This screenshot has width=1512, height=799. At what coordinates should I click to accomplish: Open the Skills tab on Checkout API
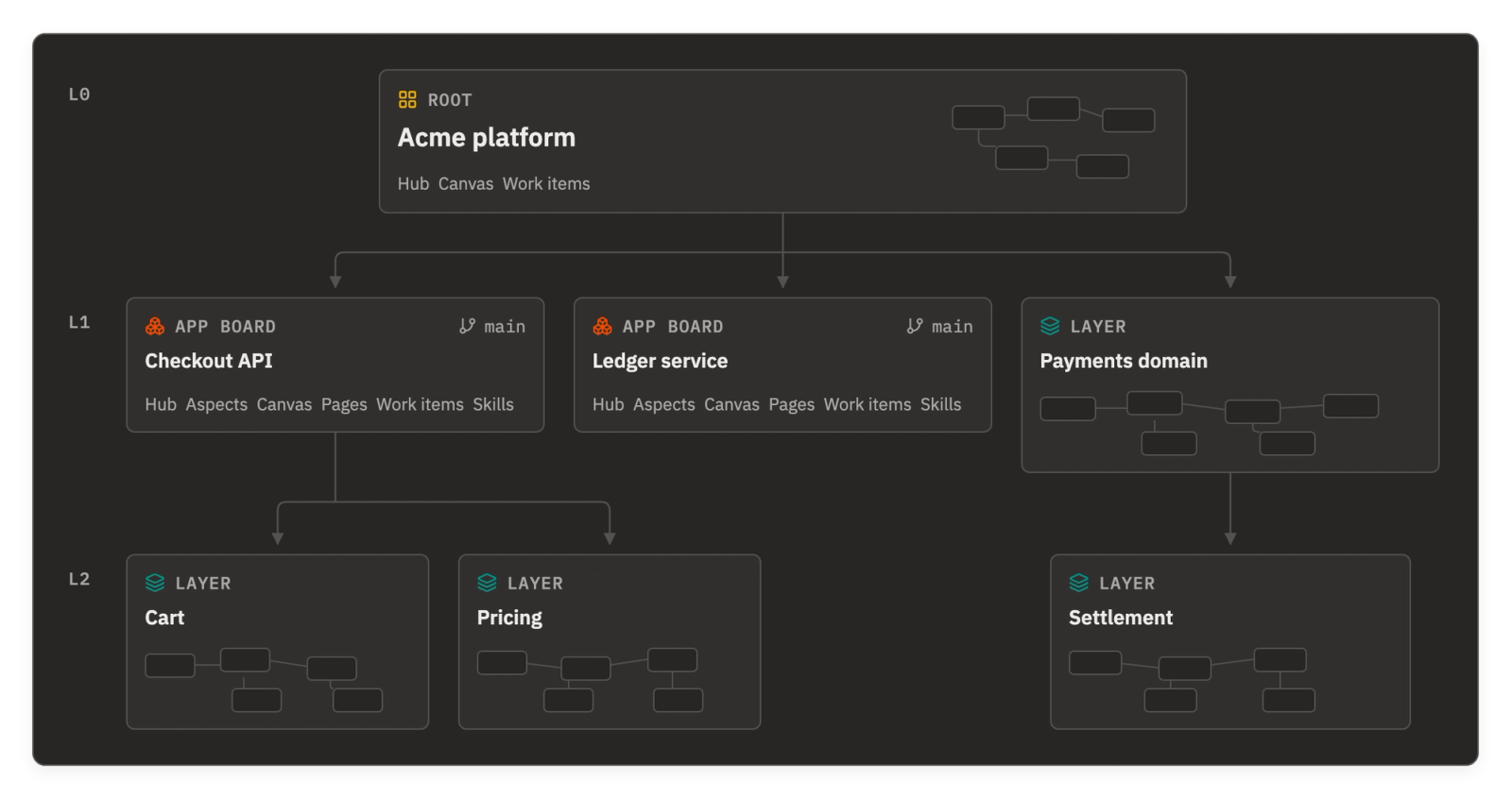pyautogui.click(x=493, y=404)
